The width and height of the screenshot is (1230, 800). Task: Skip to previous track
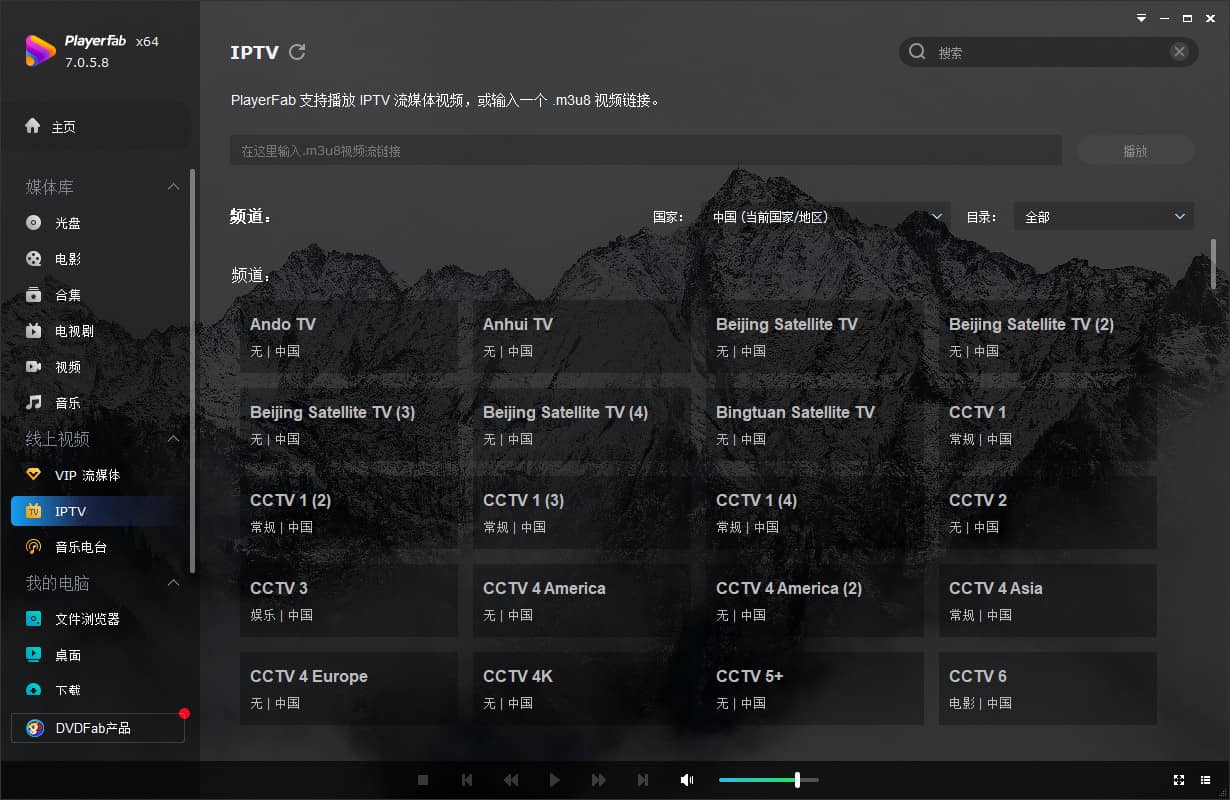pos(467,780)
